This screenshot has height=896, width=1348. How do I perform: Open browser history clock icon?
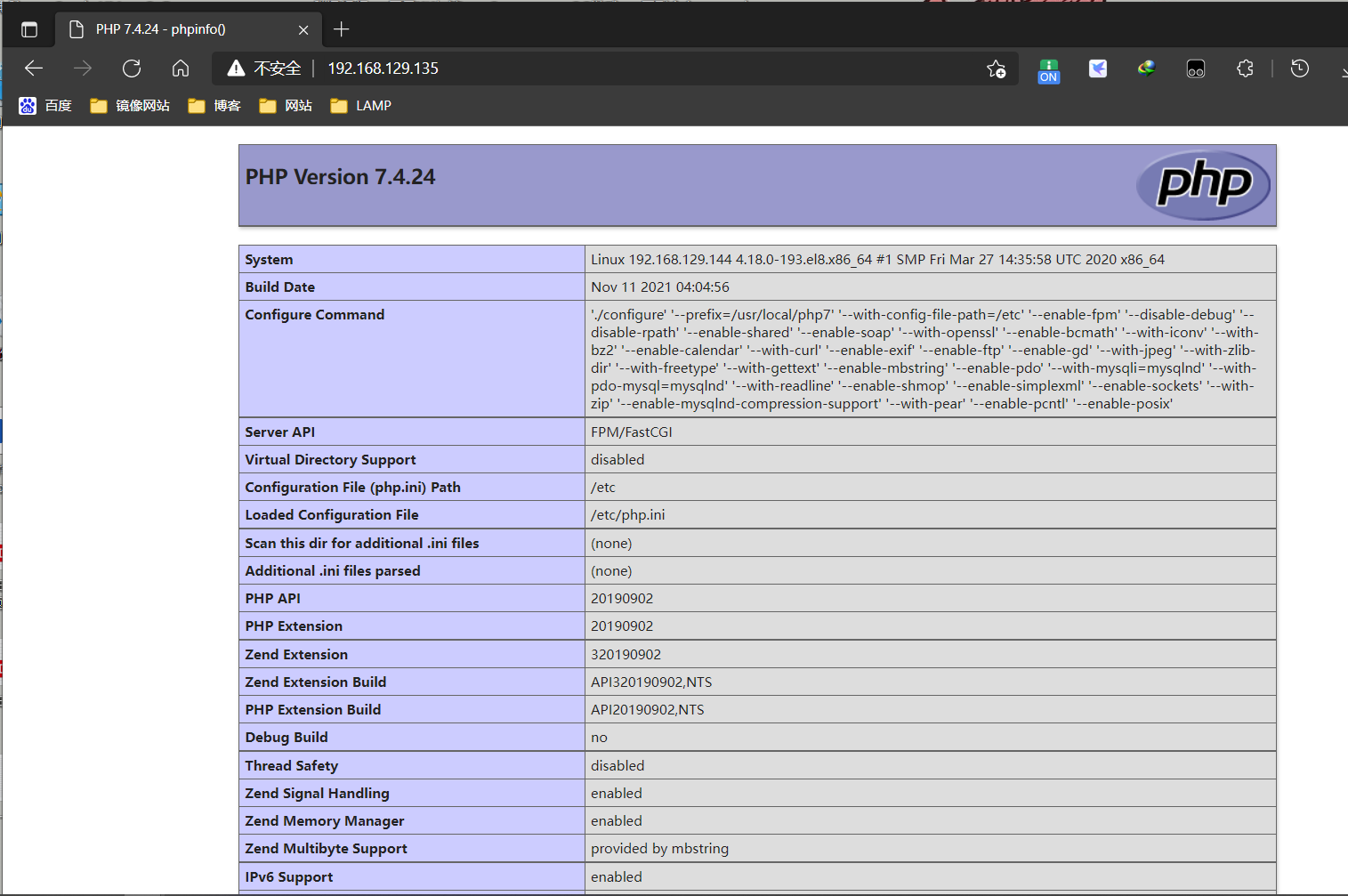[x=1300, y=69]
